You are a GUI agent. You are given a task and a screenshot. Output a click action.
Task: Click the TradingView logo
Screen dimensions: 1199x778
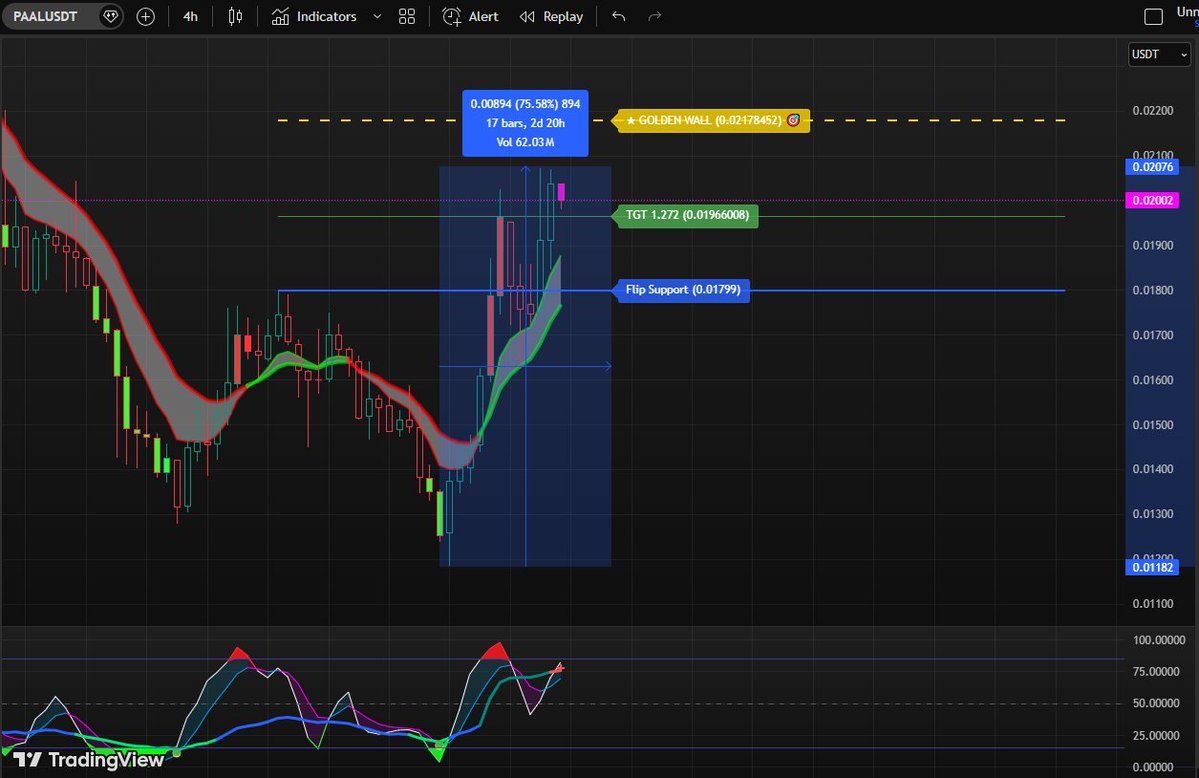pos(88,760)
